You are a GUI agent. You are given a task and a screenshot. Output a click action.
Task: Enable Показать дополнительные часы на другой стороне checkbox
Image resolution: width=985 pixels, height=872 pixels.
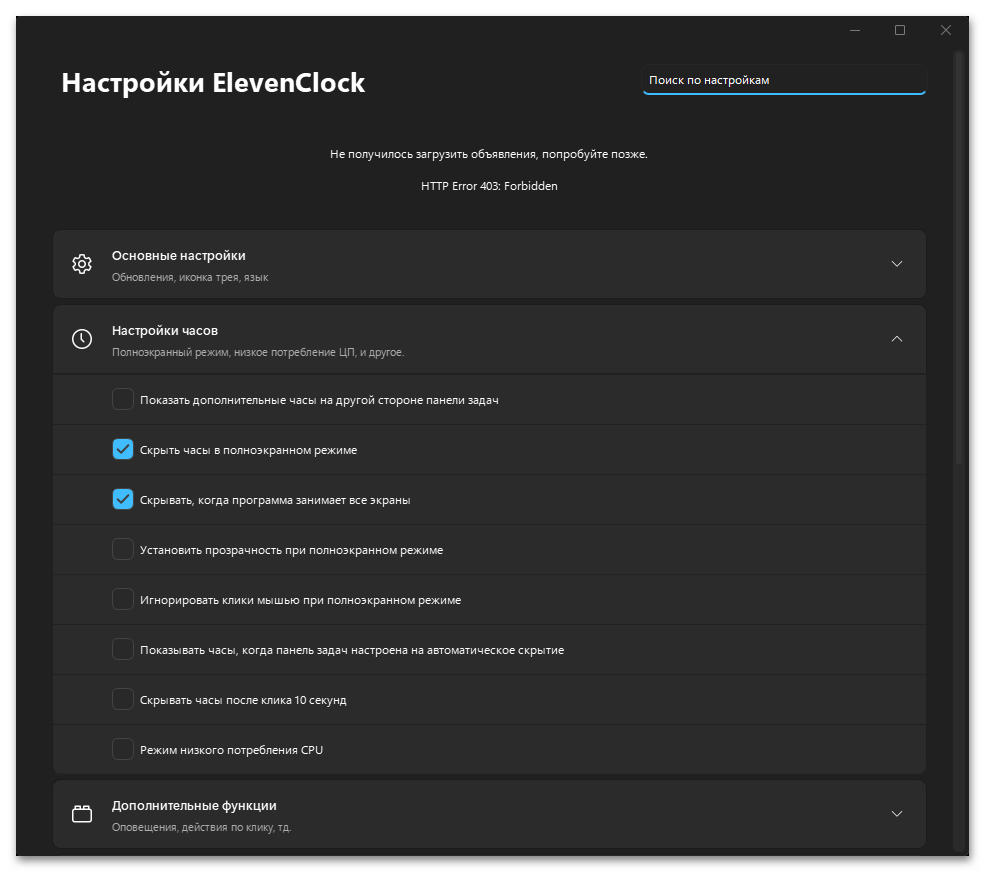pyautogui.click(x=122, y=399)
